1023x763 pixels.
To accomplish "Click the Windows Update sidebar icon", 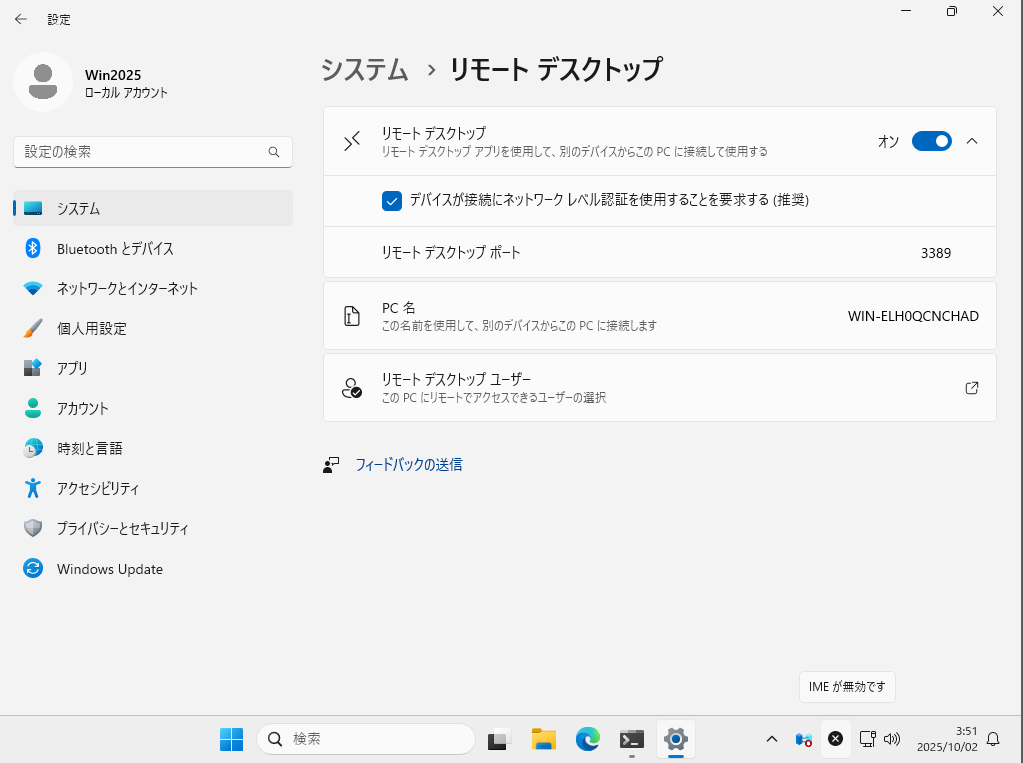I will click(x=33, y=569).
